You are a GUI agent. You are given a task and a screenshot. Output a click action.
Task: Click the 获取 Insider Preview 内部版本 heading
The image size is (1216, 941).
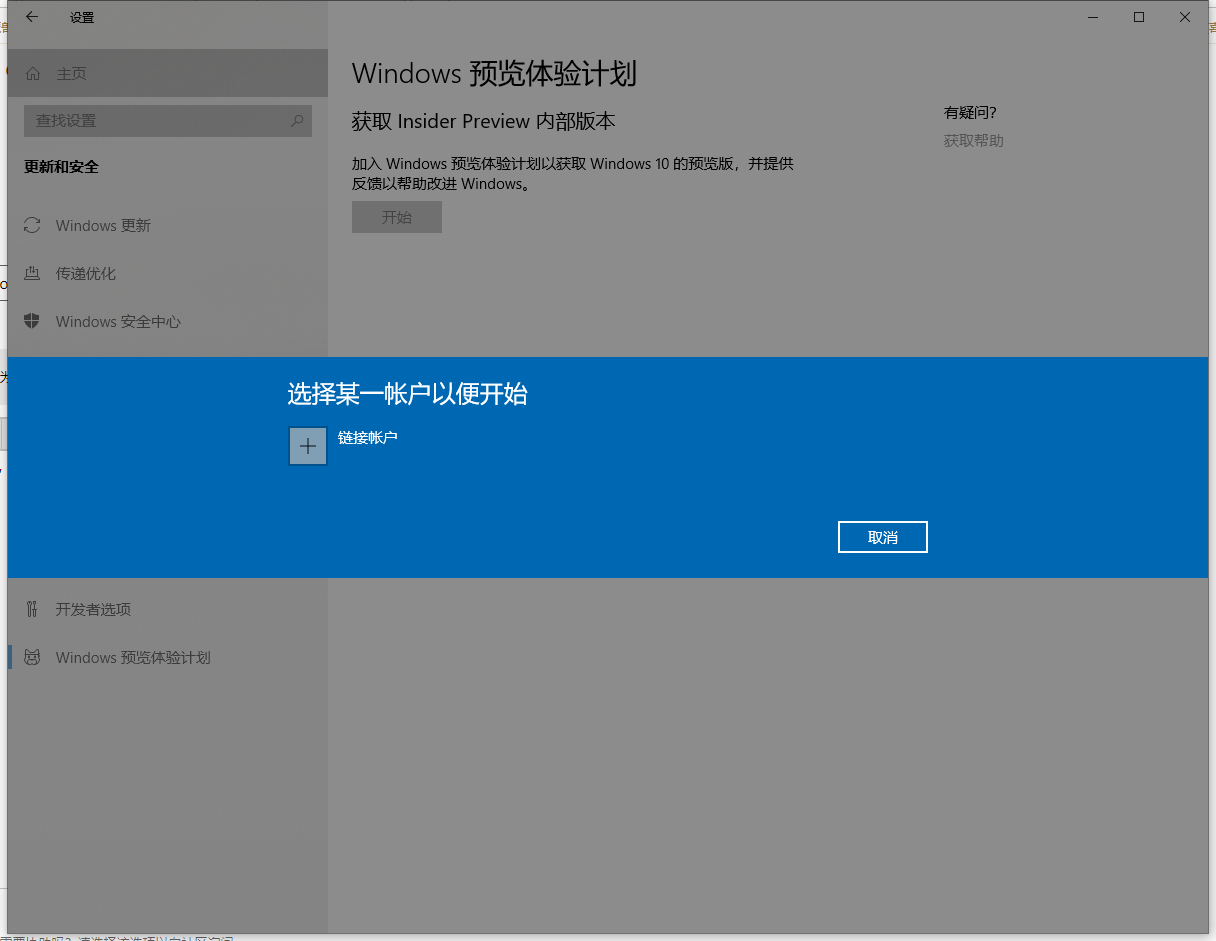[x=484, y=121]
